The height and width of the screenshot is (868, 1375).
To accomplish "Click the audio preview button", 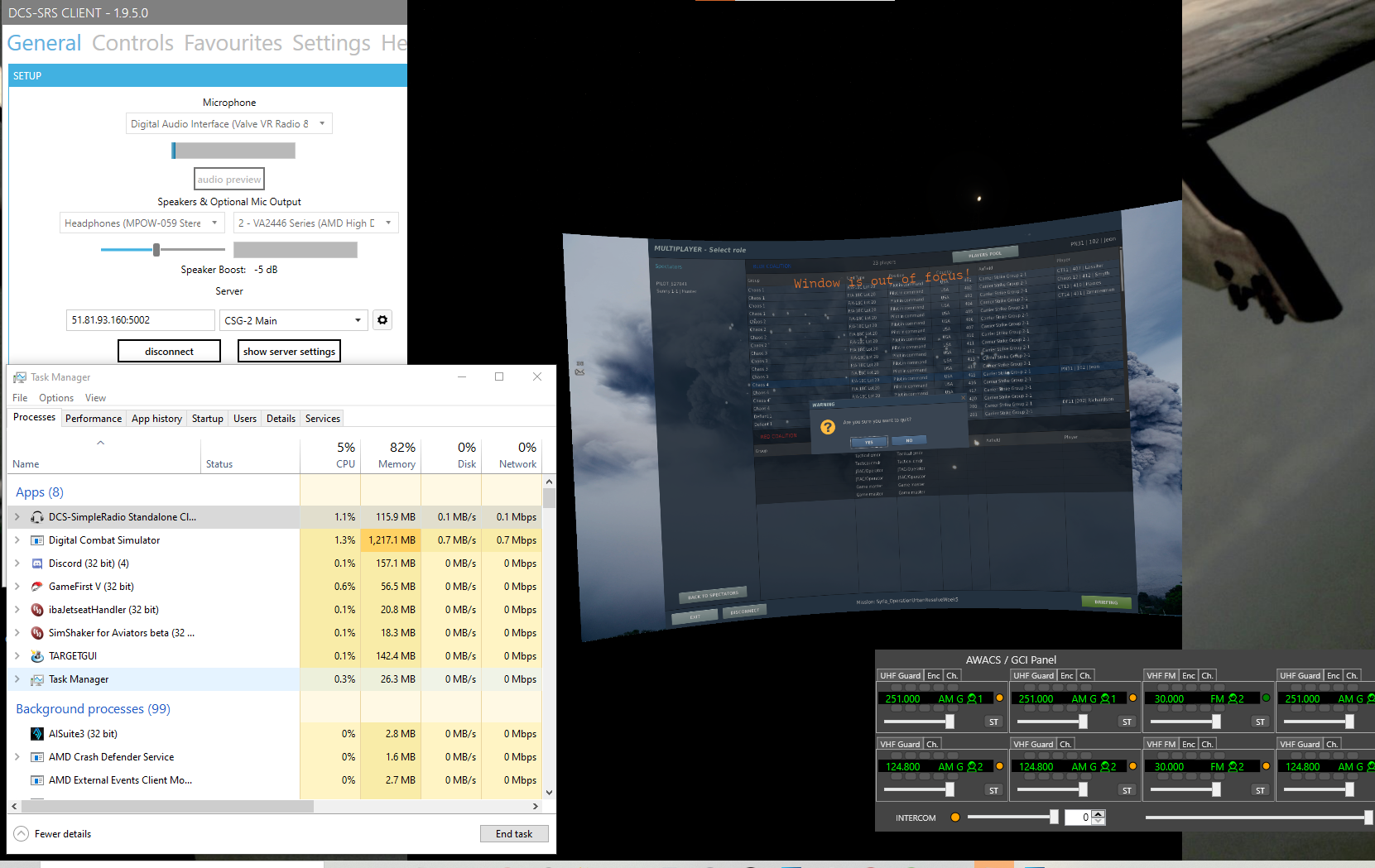I will pos(229,180).
